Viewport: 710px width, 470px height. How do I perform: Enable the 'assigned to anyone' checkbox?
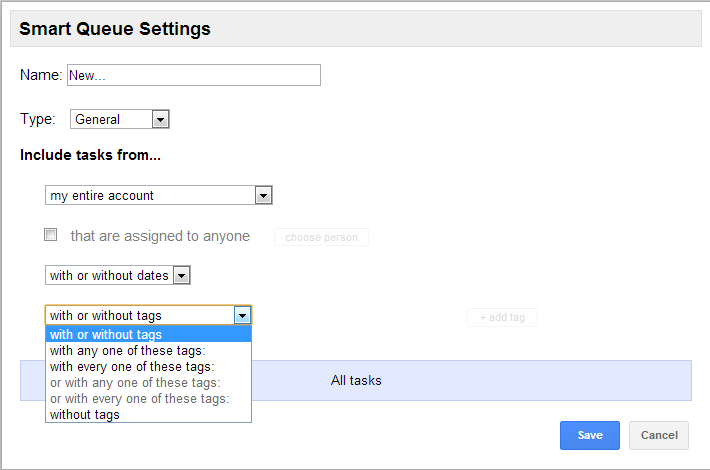pyautogui.click(x=51, y=236)
